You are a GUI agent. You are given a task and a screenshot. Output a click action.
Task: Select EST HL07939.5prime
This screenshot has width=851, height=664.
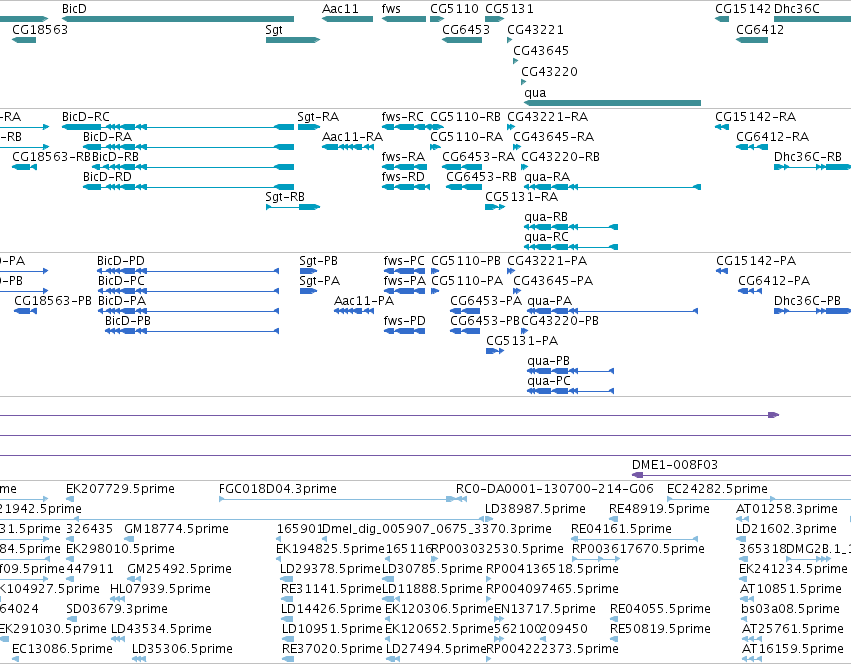tap(117, 599)
